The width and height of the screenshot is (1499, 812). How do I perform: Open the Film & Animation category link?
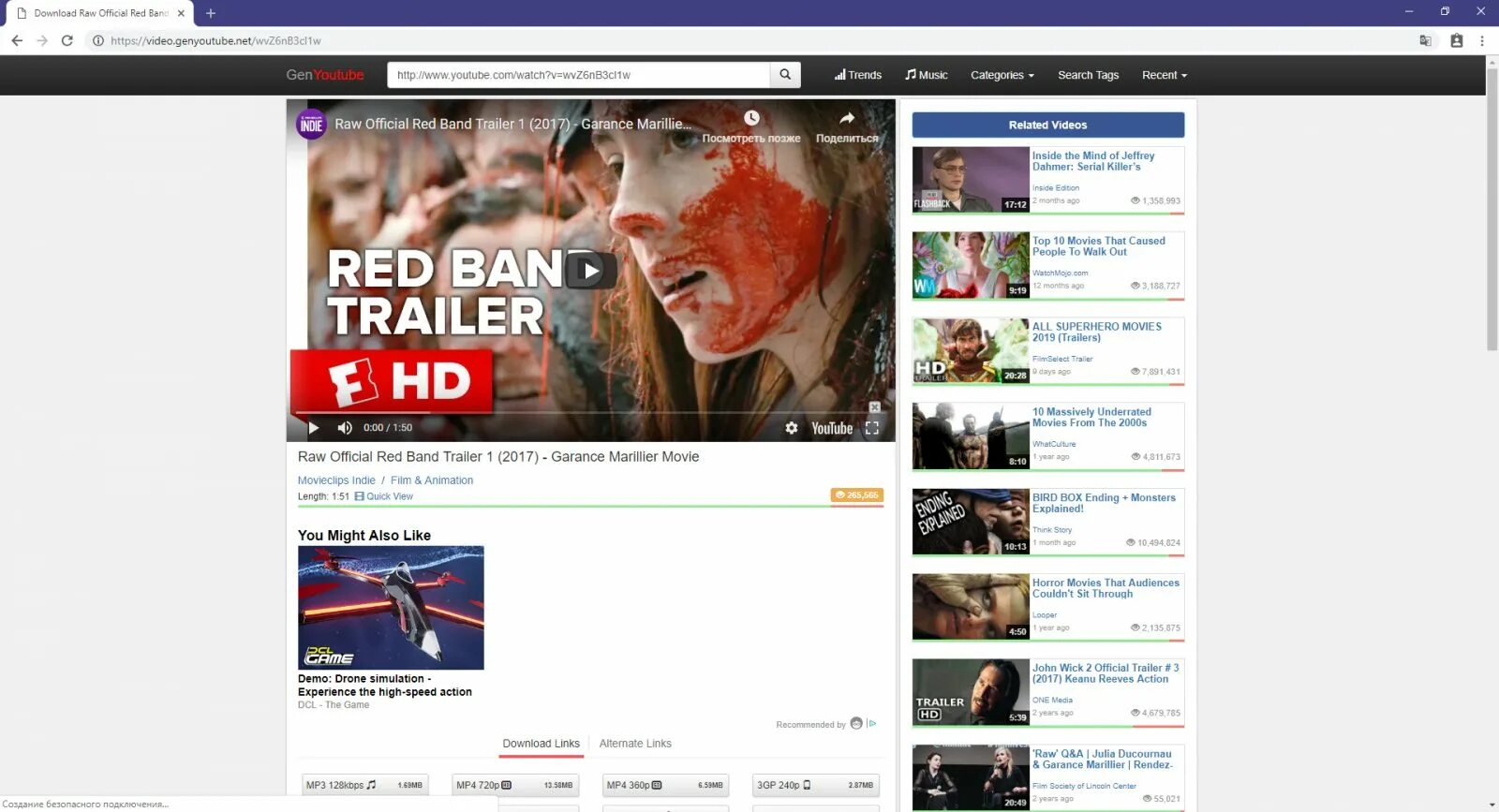pyautogui.click(x=432, y=480)
